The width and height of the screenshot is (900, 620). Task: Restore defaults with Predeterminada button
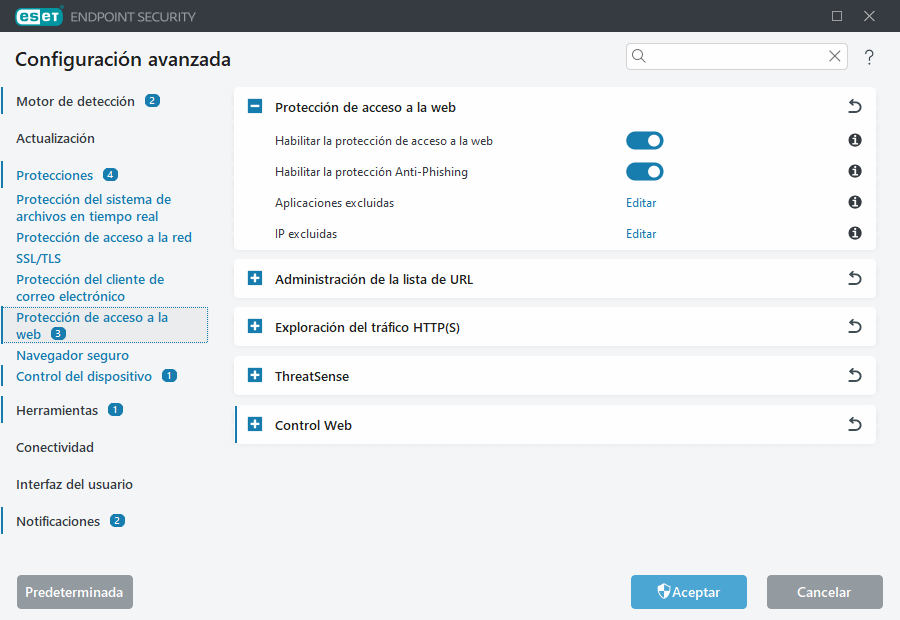[74, 592]
